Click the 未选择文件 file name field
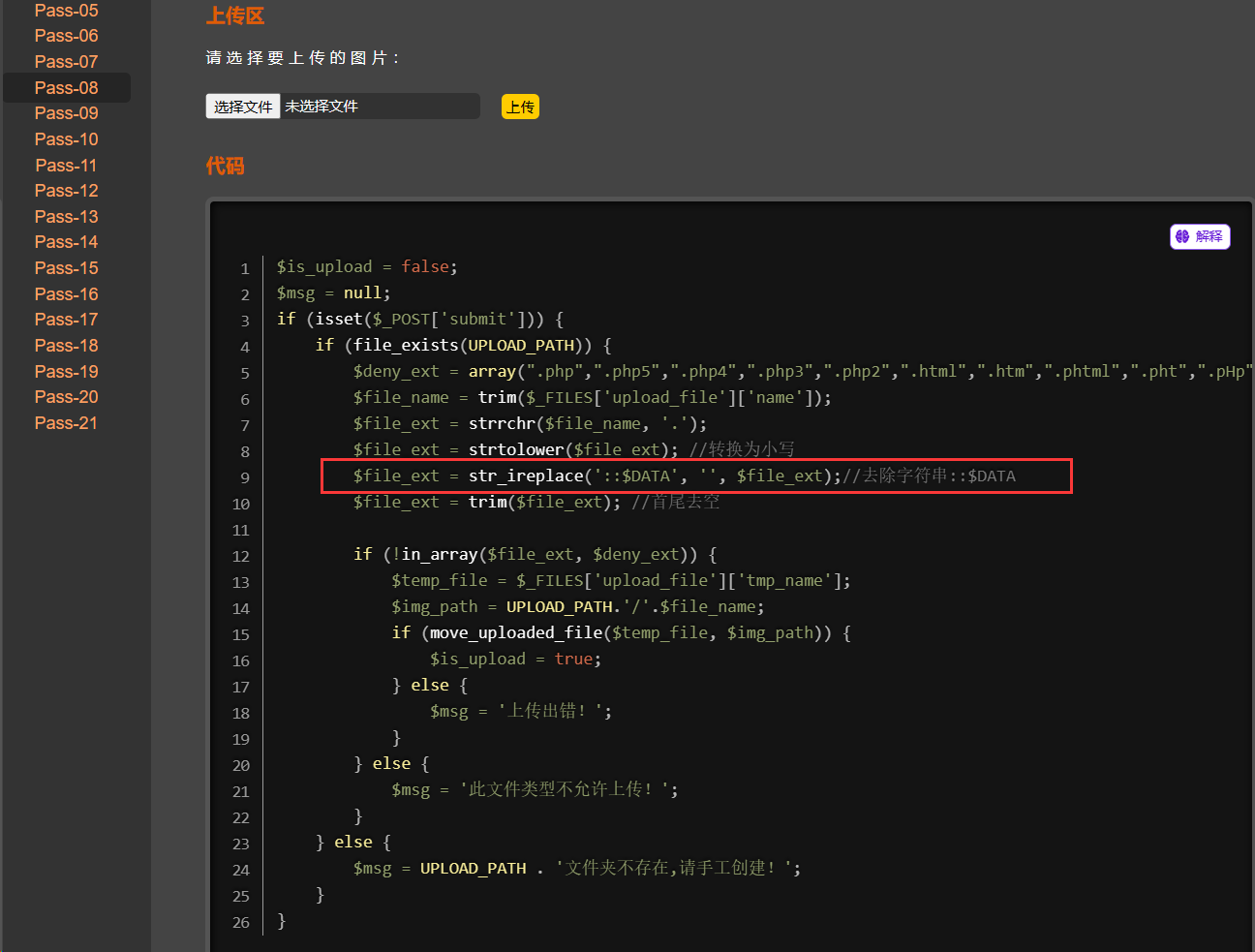The width and height of the screenshot is (1255, 952). (380, 107)
